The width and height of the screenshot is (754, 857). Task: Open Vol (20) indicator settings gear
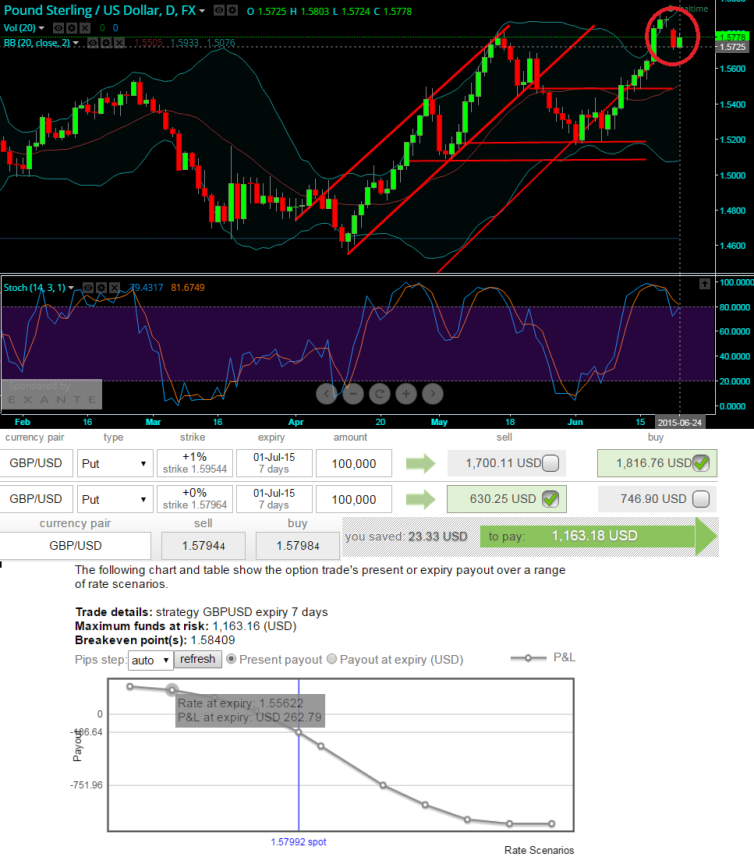pyautogui.click(x=72, y=27)
